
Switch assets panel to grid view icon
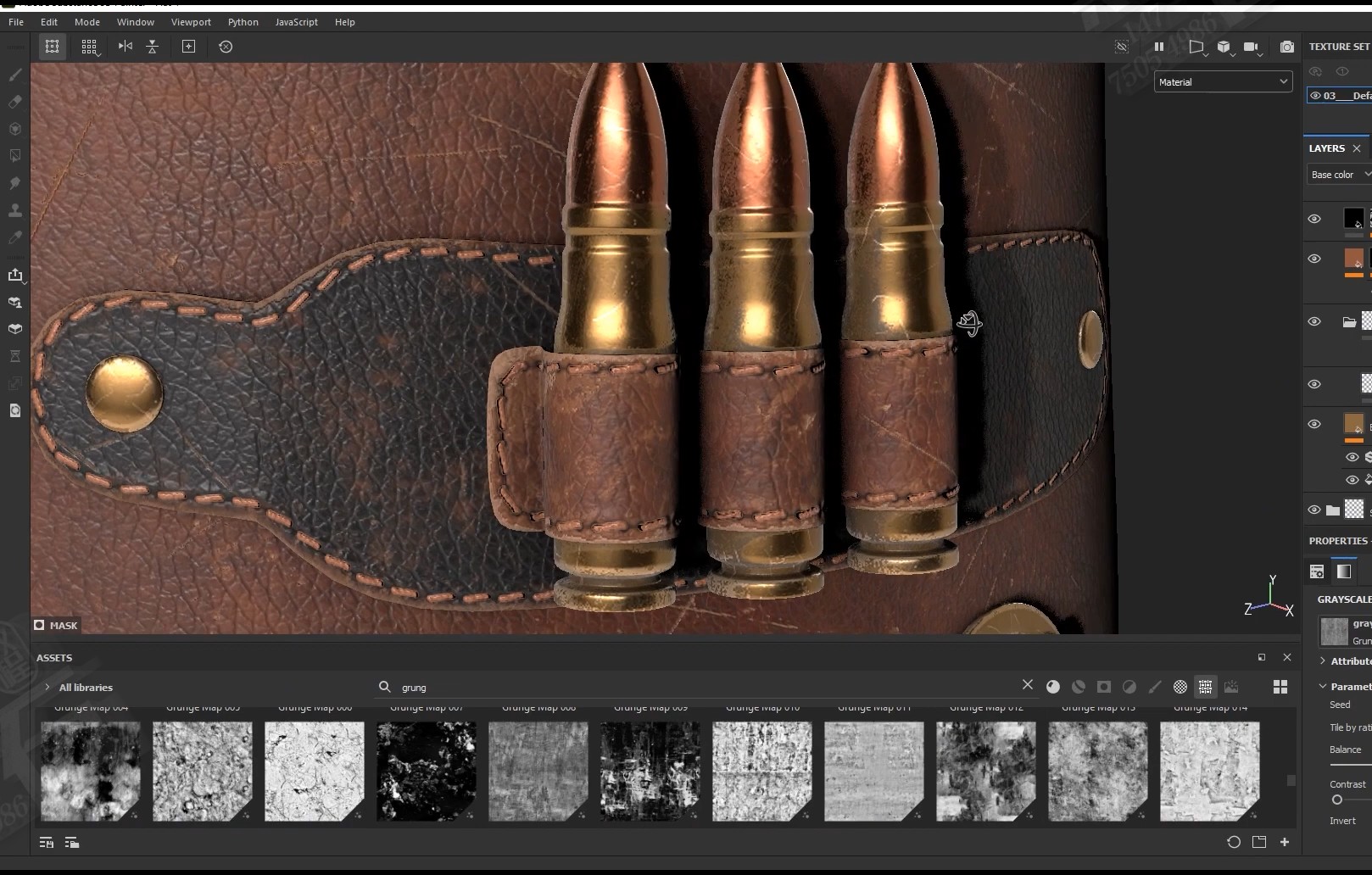click(x=1280, y=687)
